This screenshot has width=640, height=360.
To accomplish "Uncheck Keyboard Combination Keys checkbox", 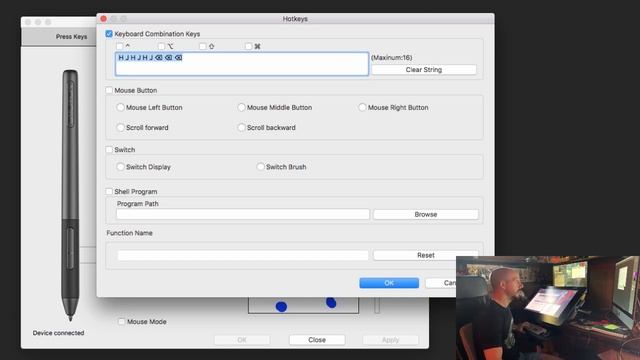I will (x=109, y=34).
